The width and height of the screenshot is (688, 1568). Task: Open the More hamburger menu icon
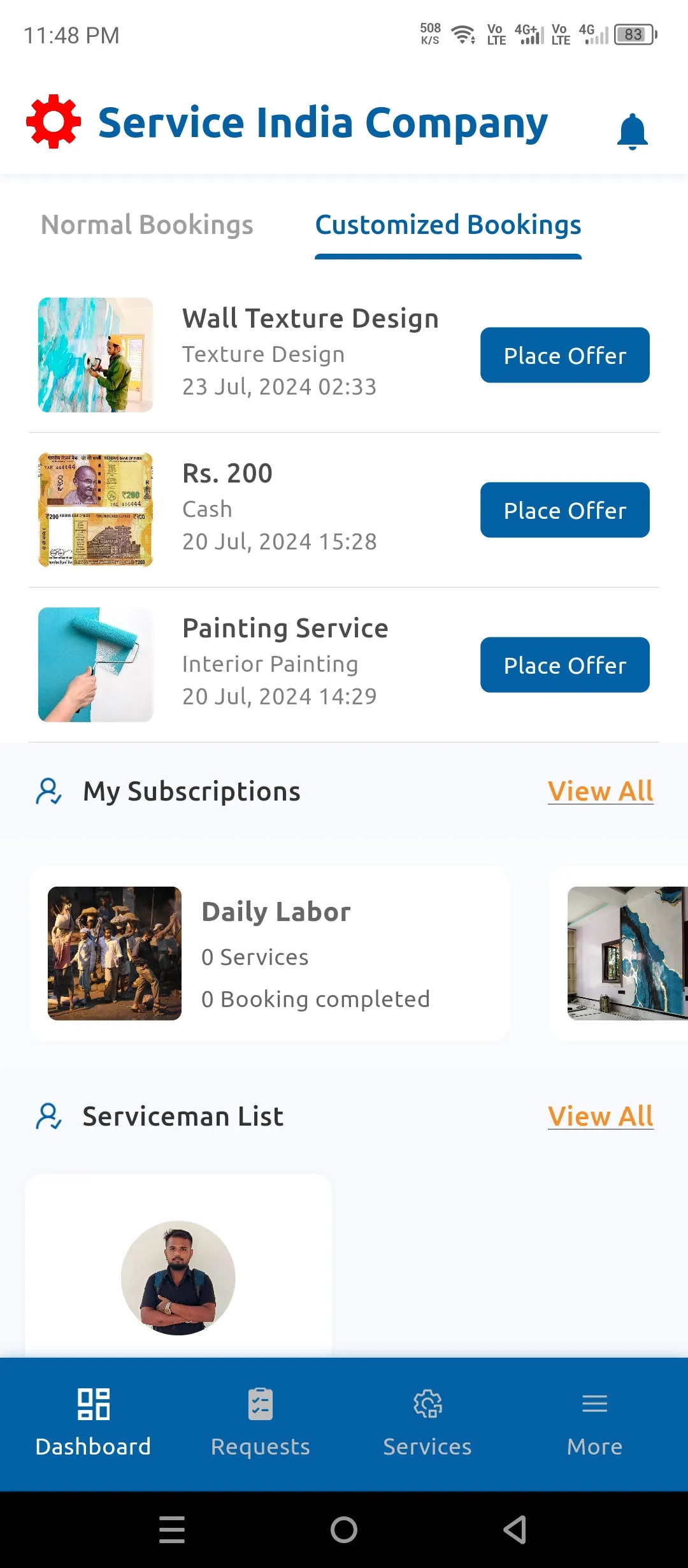pyautogui.click(x=594, y=1404)
